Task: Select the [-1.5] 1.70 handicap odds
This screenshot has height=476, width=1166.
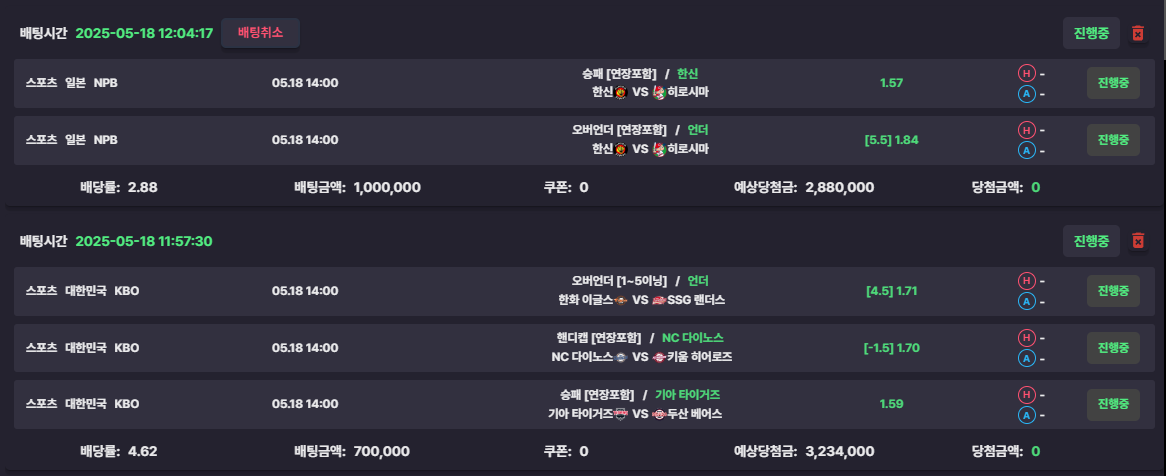Action: 891,347
